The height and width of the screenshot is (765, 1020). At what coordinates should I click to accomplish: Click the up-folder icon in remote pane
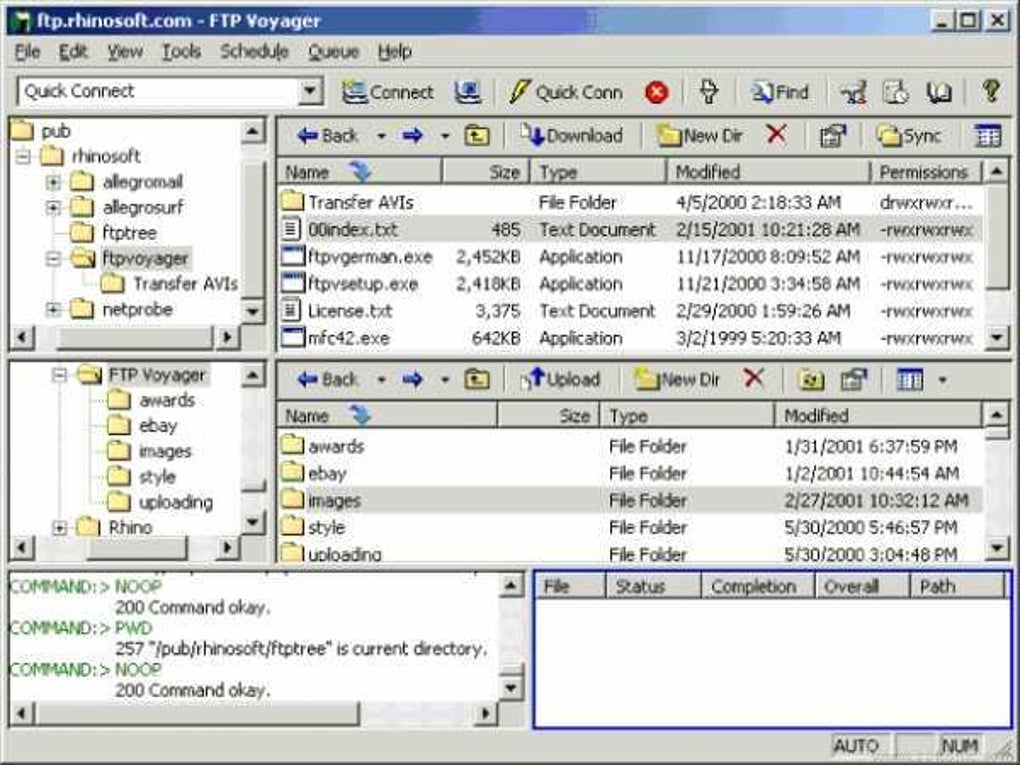(x=477, y=136)
